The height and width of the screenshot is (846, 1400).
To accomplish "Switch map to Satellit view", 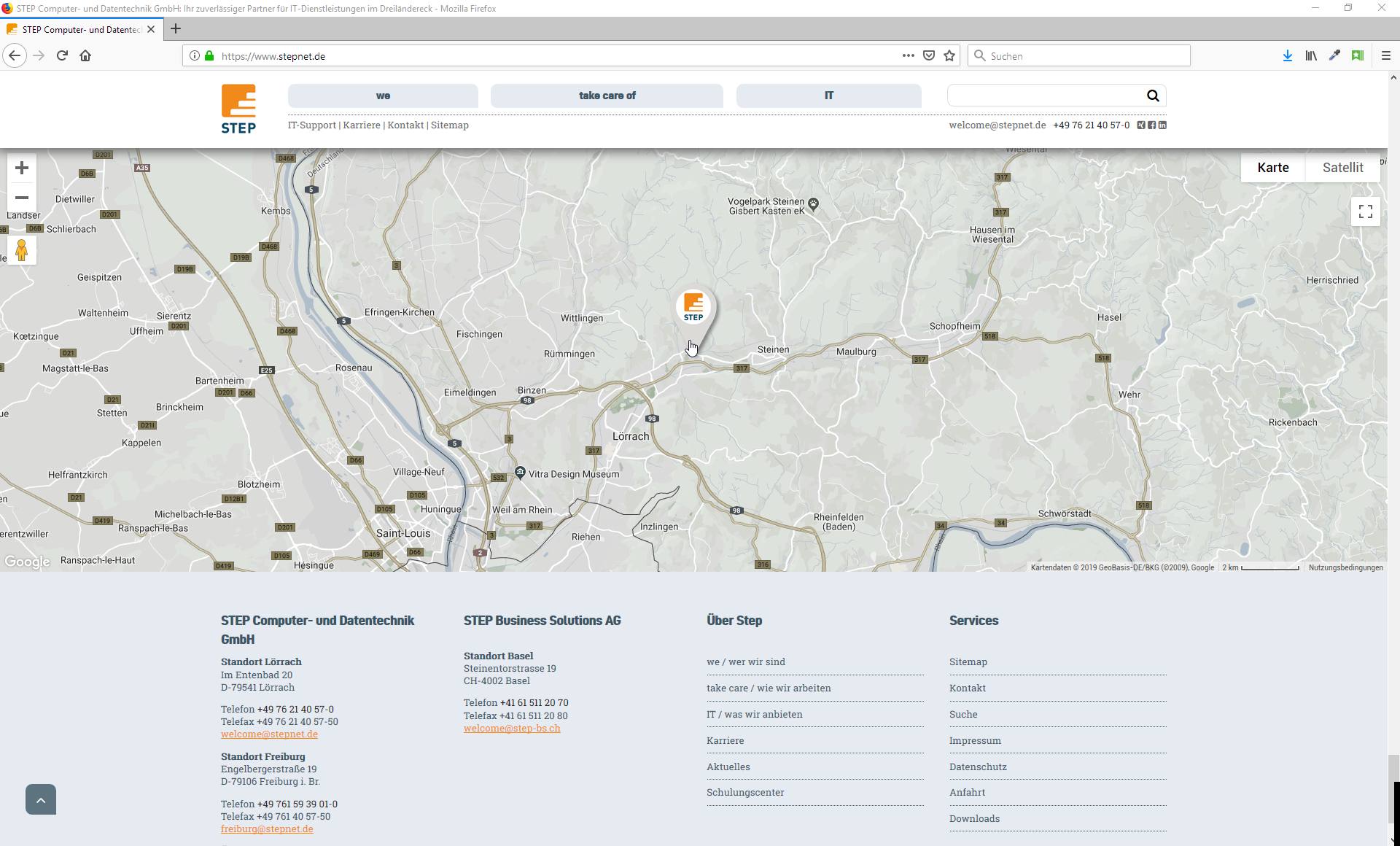I will tap(1342, 168).
